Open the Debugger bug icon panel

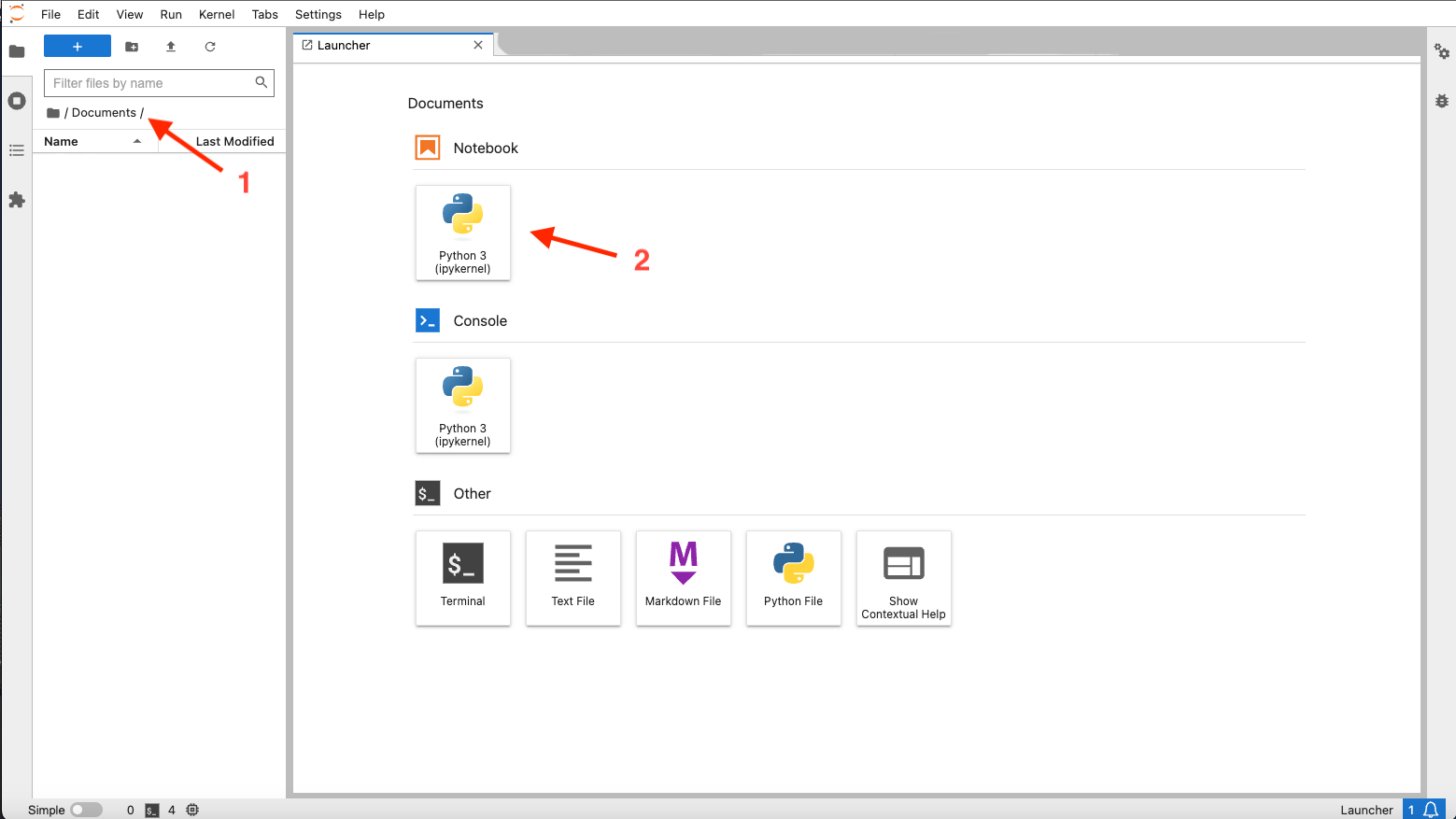point(1442,101)
